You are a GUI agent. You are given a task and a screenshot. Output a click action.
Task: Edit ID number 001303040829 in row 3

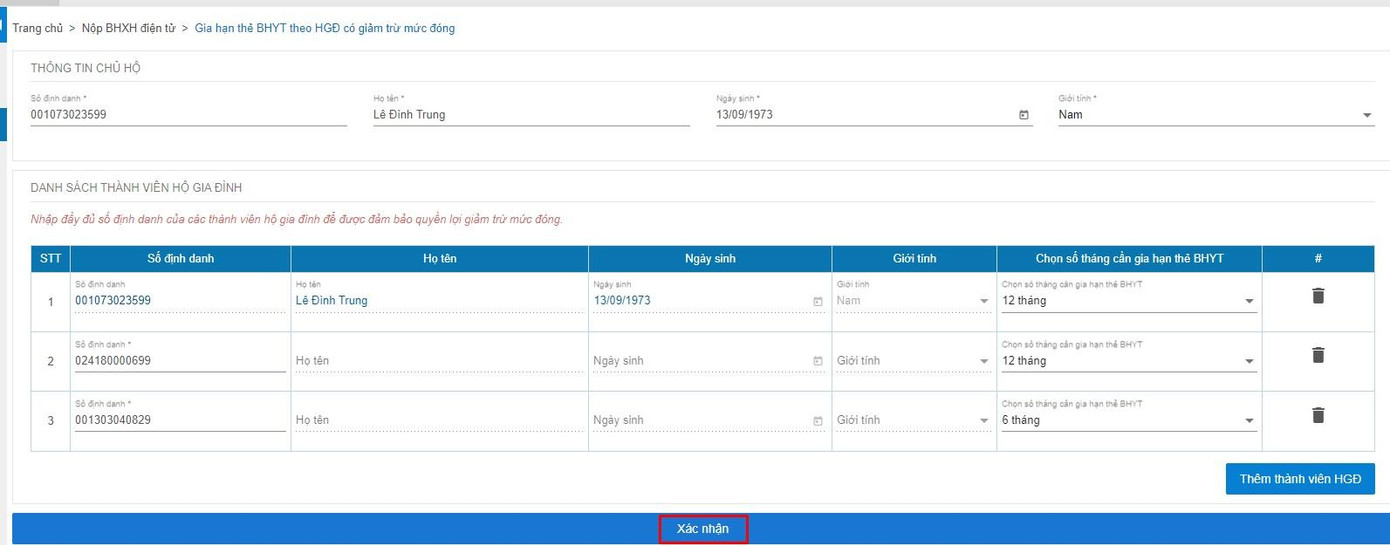coord(180,421)
